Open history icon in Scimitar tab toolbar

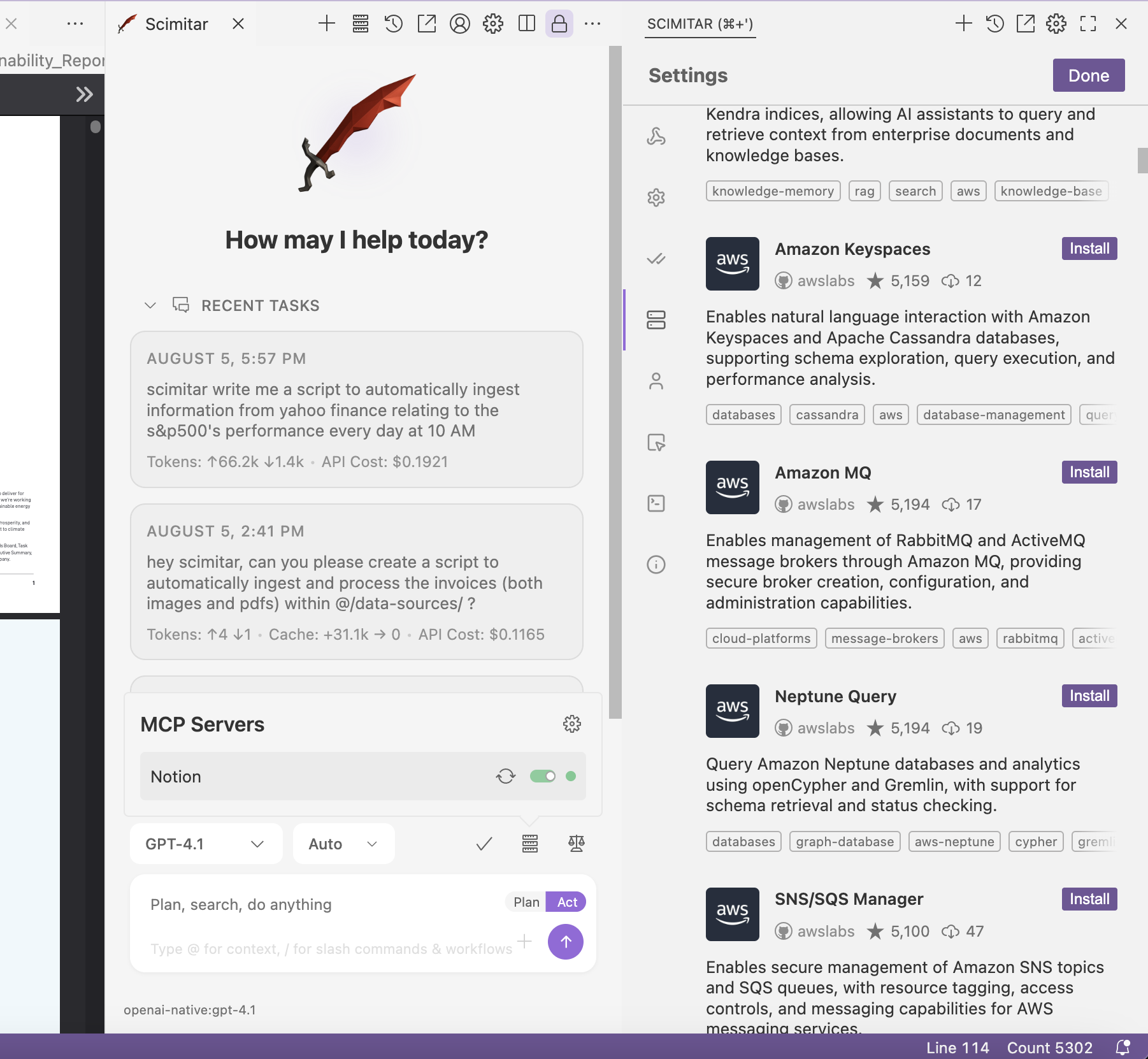click(394, 24)
